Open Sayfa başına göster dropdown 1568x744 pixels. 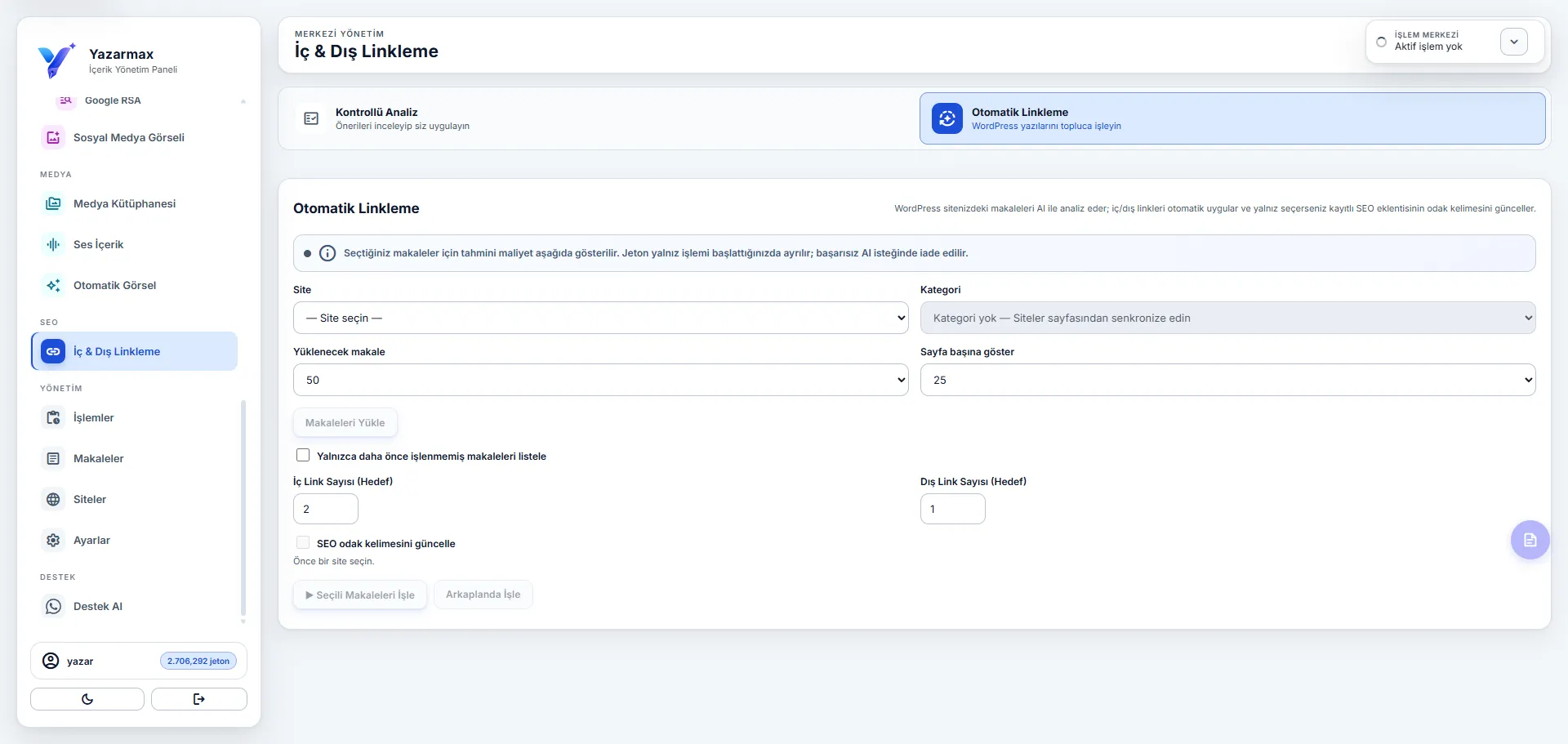tap(1227, 380)
